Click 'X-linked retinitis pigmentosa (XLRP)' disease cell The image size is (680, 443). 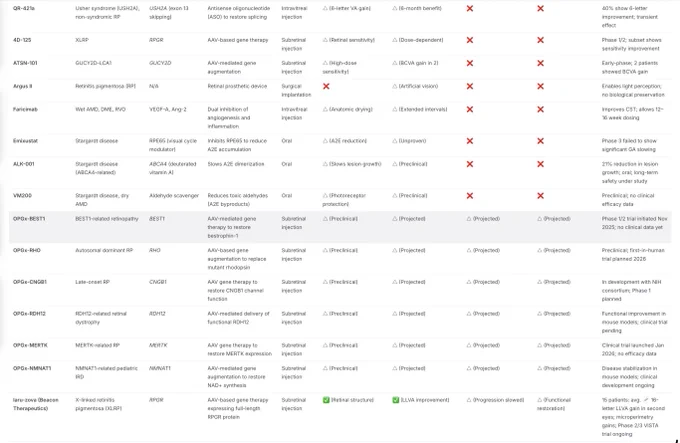(98, 404)
